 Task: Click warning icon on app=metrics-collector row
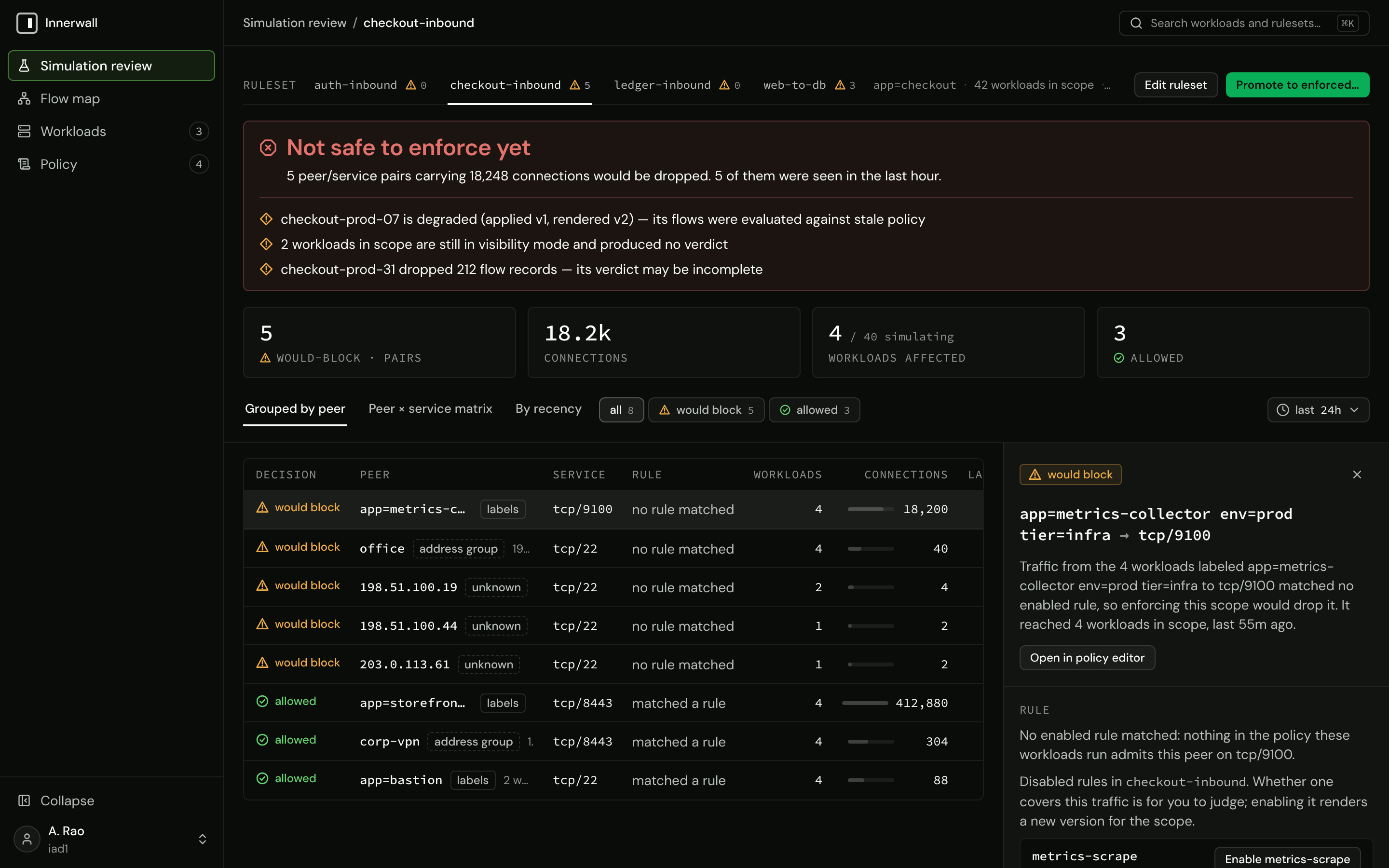262,507
